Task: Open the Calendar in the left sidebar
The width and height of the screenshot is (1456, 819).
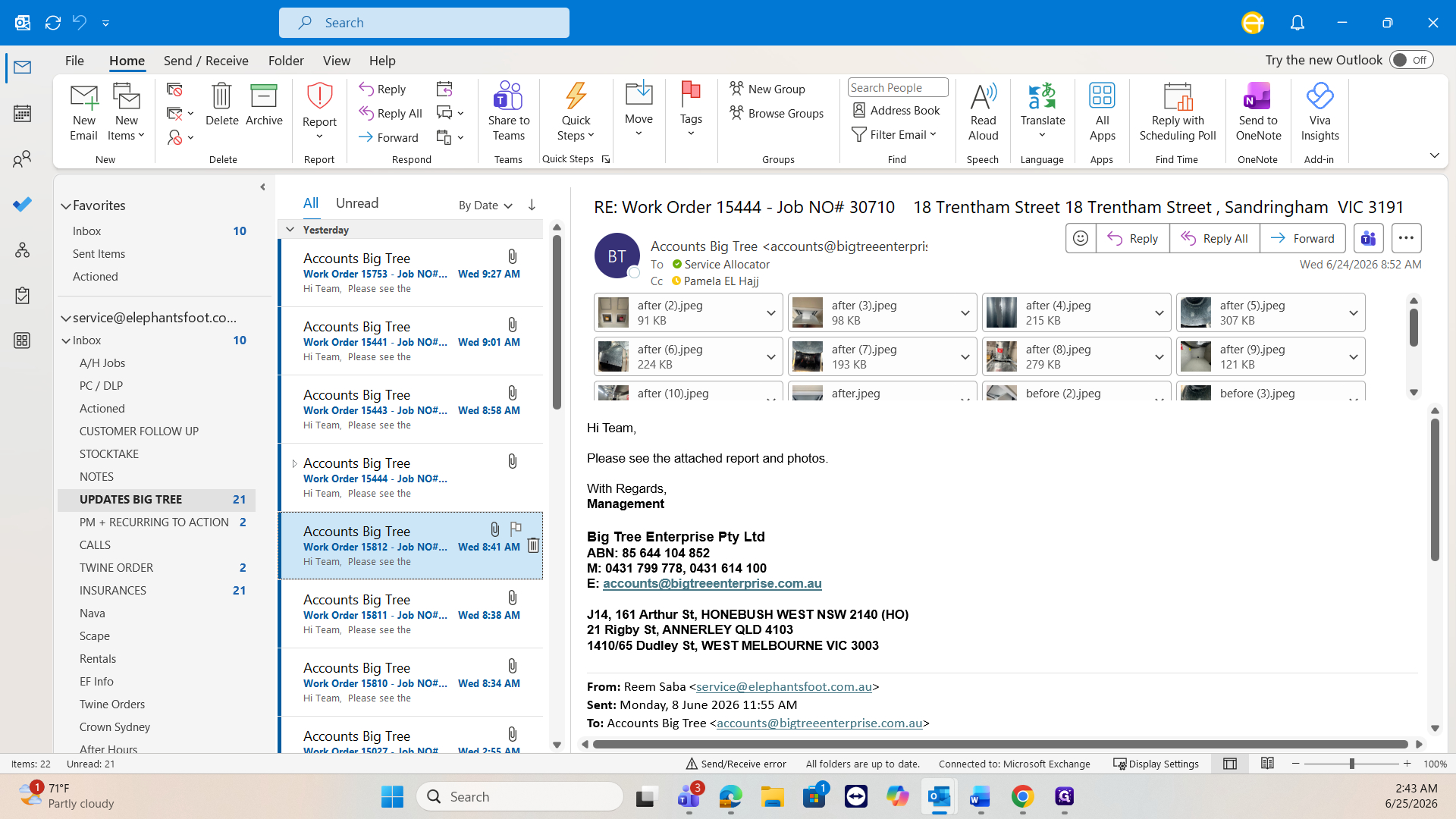Action: [x=22, y=114]
